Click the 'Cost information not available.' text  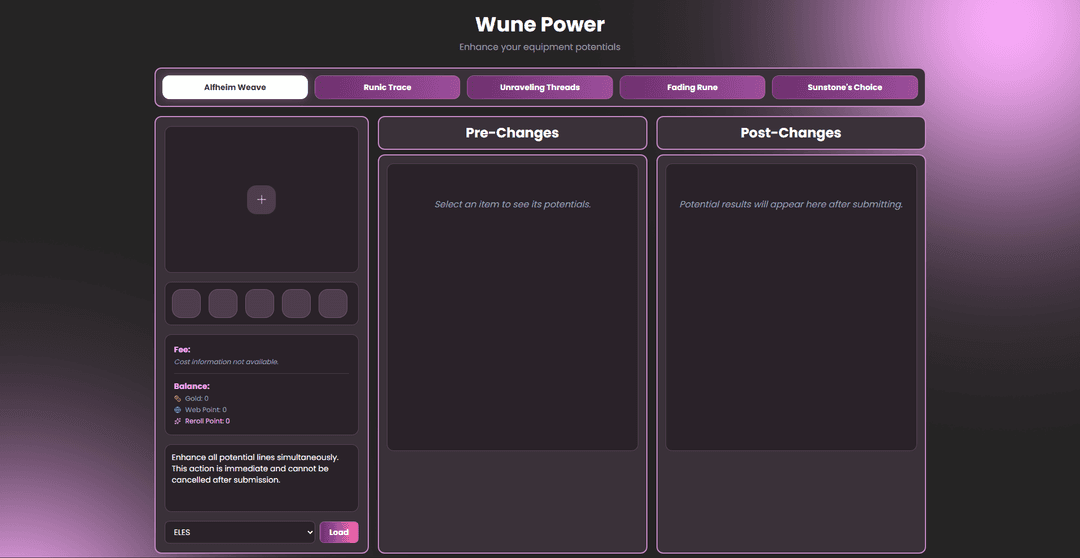click(227, 362)
